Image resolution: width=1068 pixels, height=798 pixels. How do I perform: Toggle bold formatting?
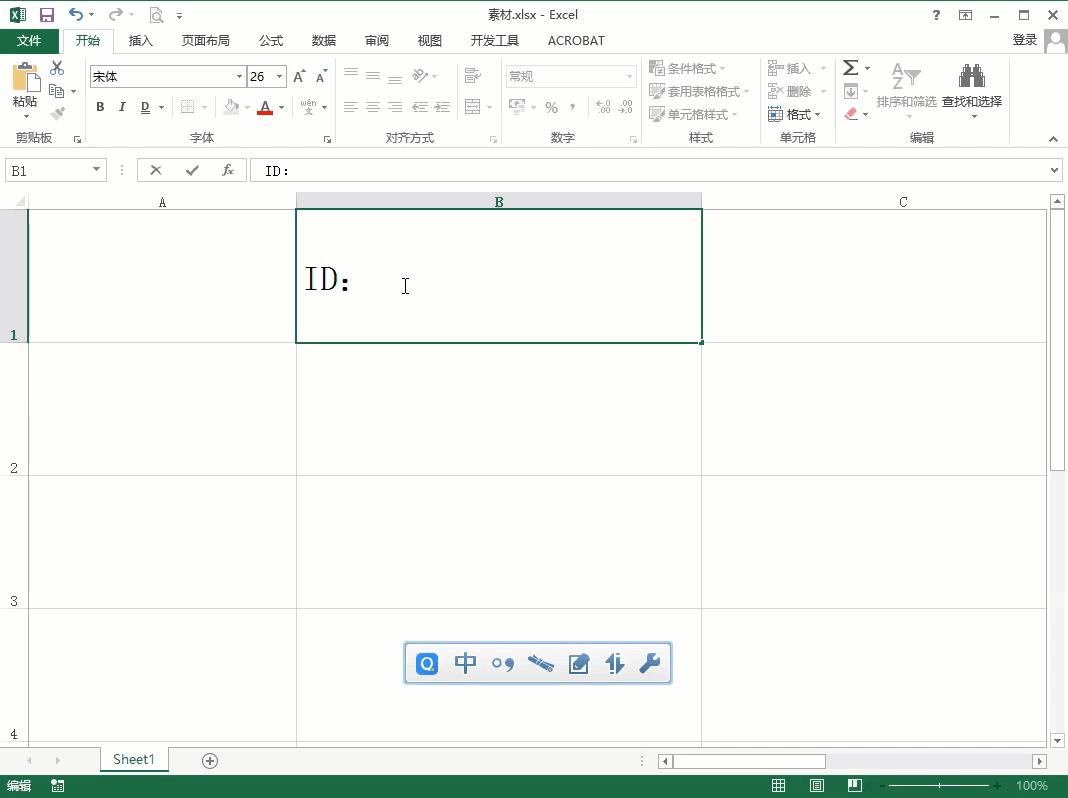[100, 107]
